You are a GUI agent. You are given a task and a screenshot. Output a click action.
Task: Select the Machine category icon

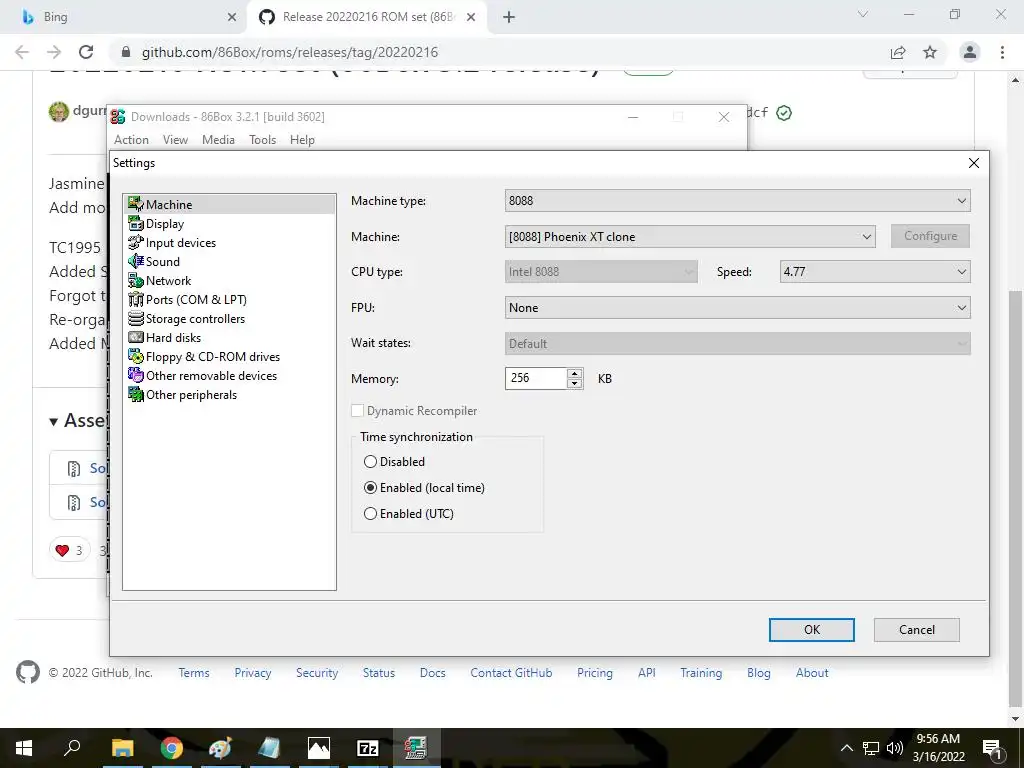(x=136, y=204)
